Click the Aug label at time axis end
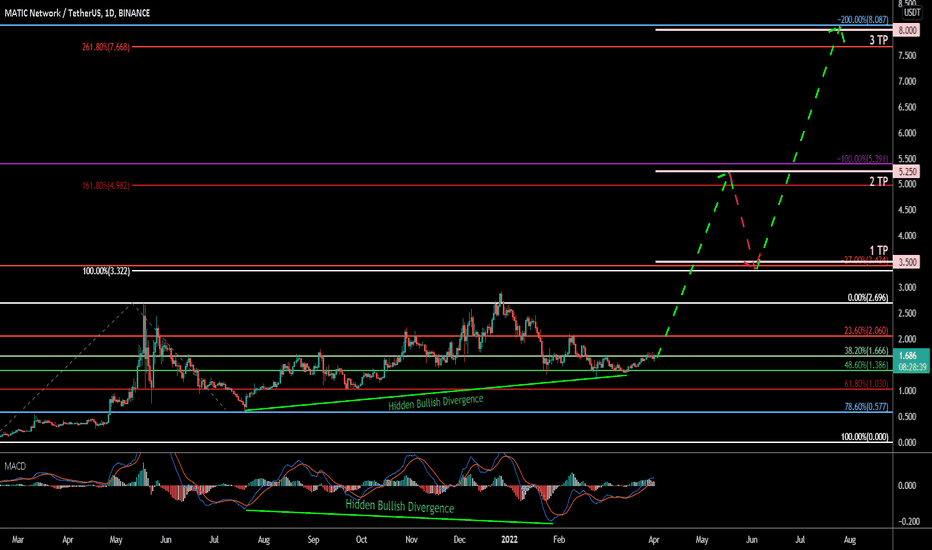Screen dimensions: 932x550 [x=850, y=540]
